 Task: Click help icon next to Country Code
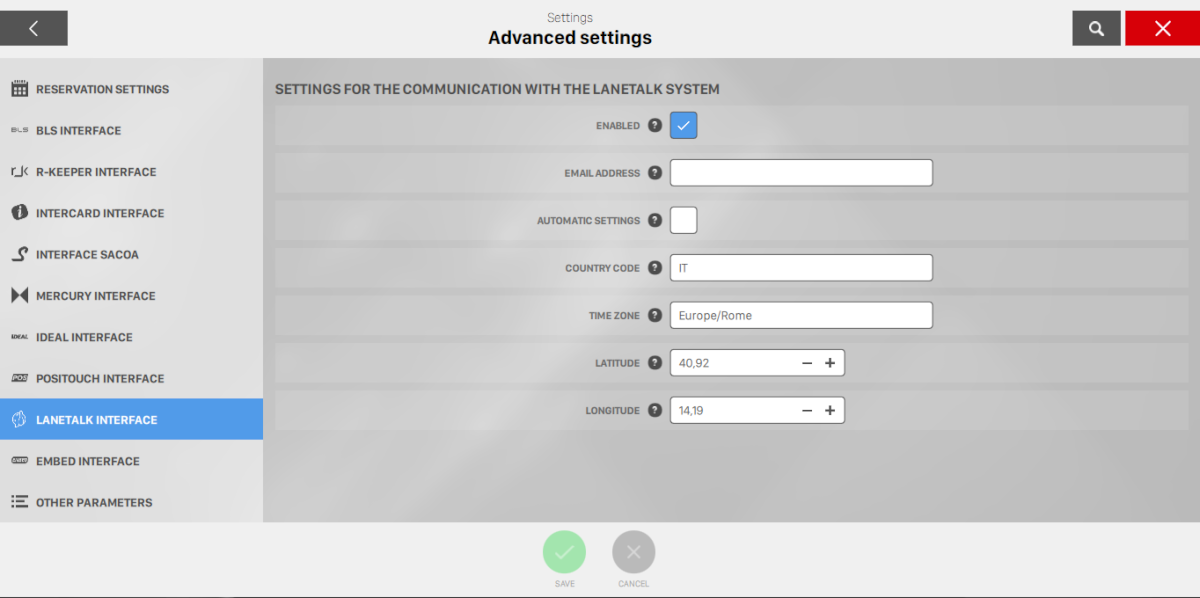click(655, 268)
